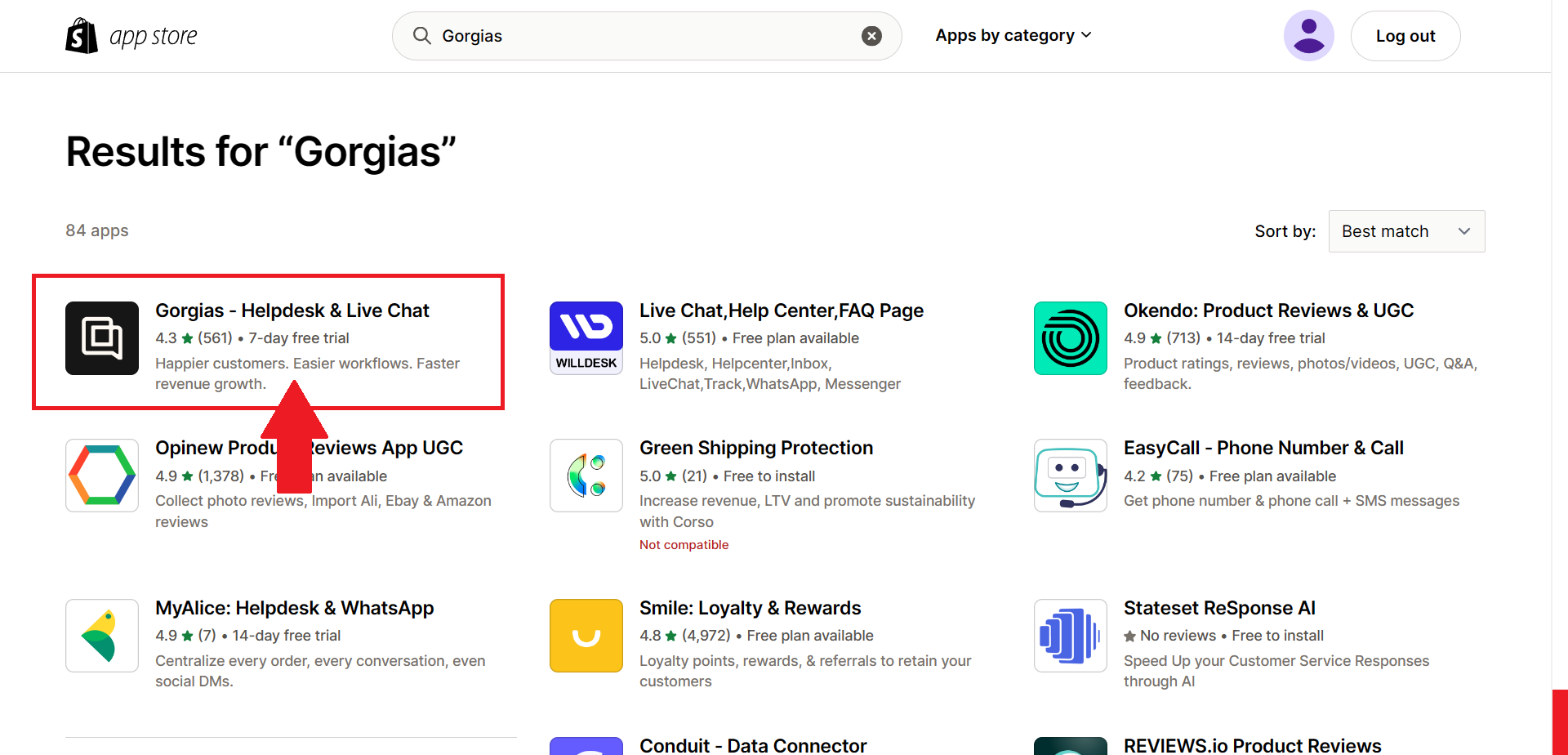Click the Opinew hexagon app icon
1568x755 pixels.
pyautogui.click(x=102, y=476)
